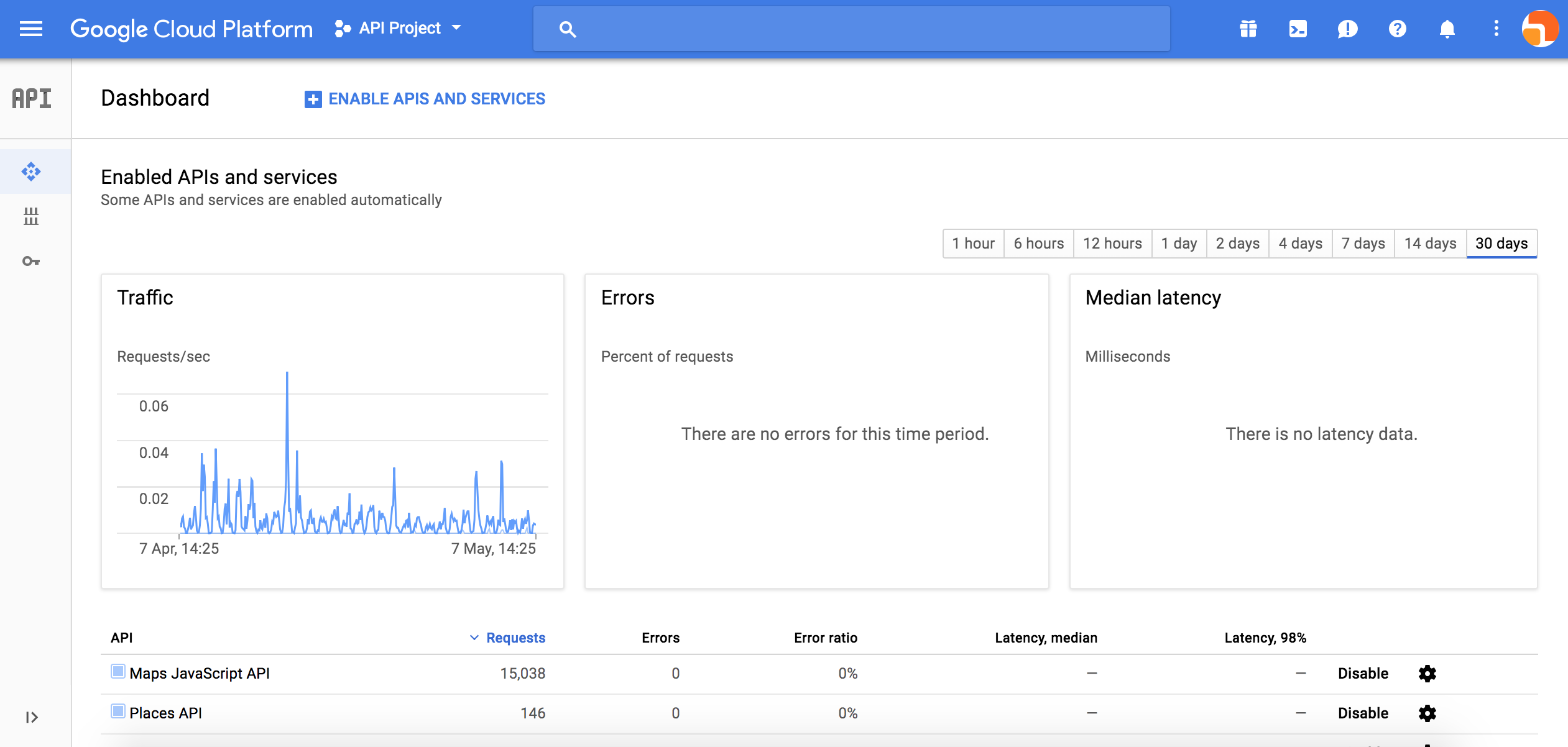Click Enable APIs and Services
This screenshot has height=747, width=1568.
pos(425,99)
